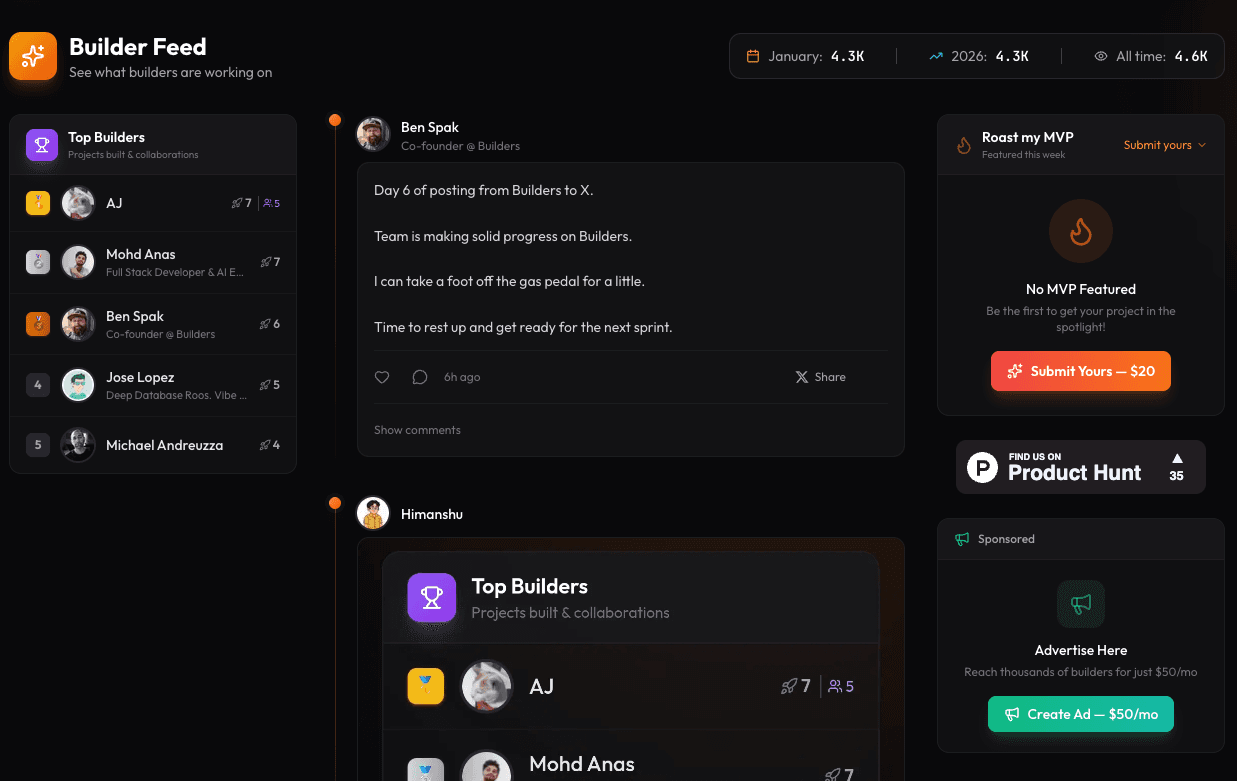The width and height of the screenshot is (1237, 781).
Task: Click the Top Builders purple trophy icon
Action: tap(42, 145)
